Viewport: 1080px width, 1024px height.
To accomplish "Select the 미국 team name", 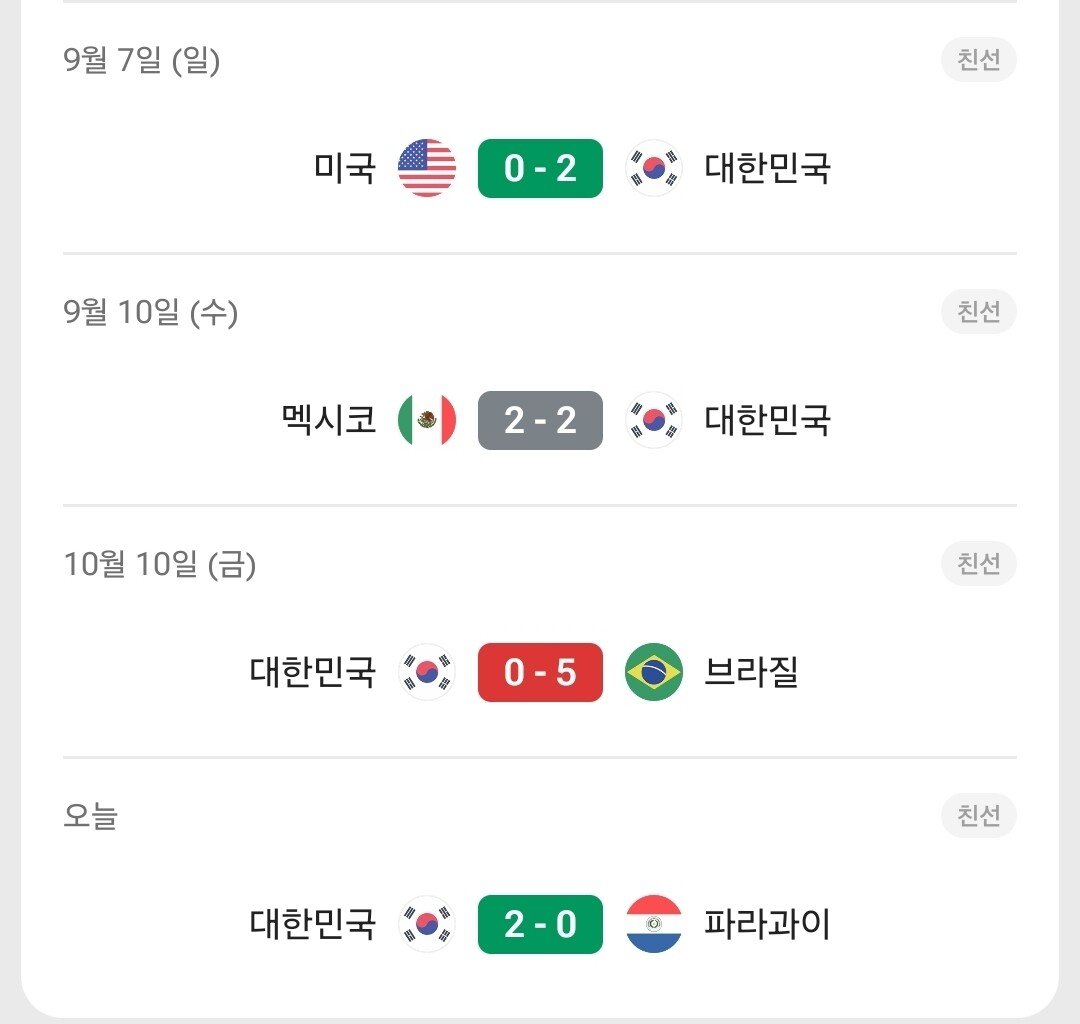I will coord(344,168).
